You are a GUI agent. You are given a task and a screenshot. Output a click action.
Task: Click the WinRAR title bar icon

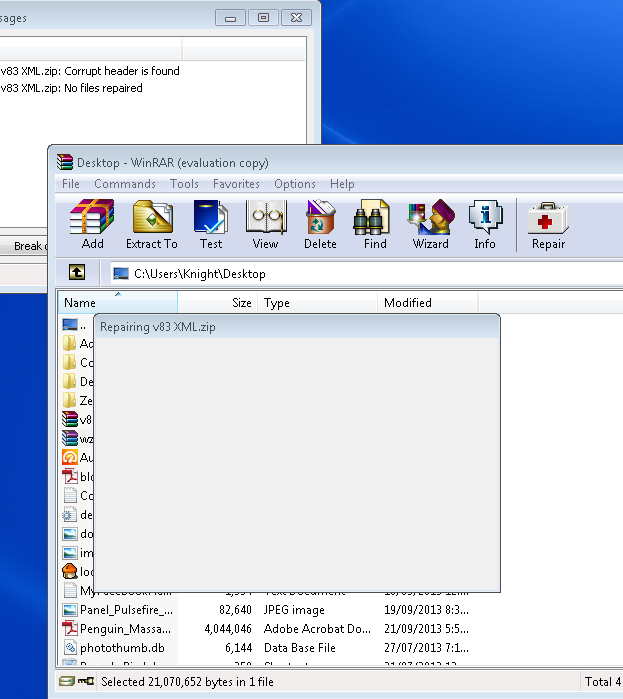[x=65, y=162]
